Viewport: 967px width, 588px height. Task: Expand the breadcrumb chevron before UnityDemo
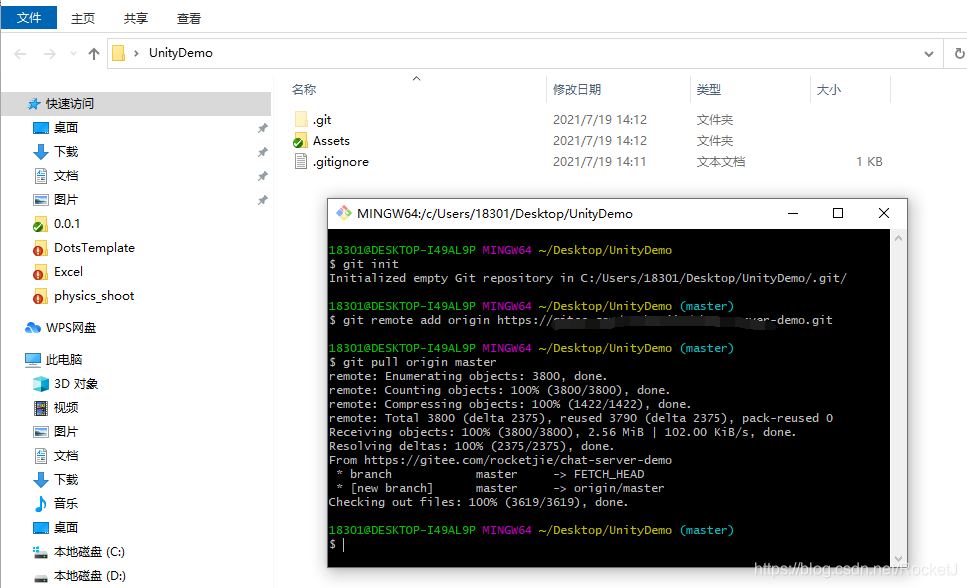[x=136, y=53]
